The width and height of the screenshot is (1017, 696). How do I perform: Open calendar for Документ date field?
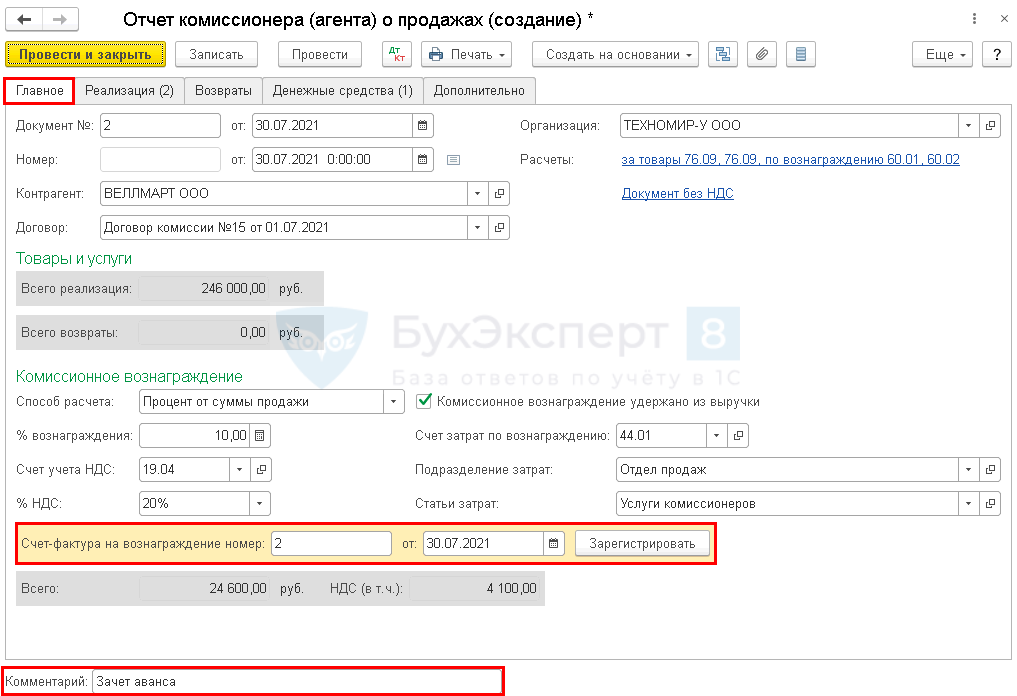click(x=423, y=125)
